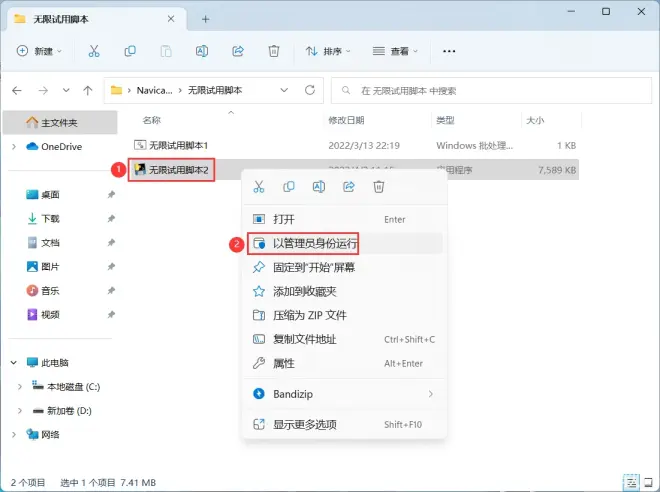Go up one folder level
This screenshot has width=660, height=492.
[88, 90]
